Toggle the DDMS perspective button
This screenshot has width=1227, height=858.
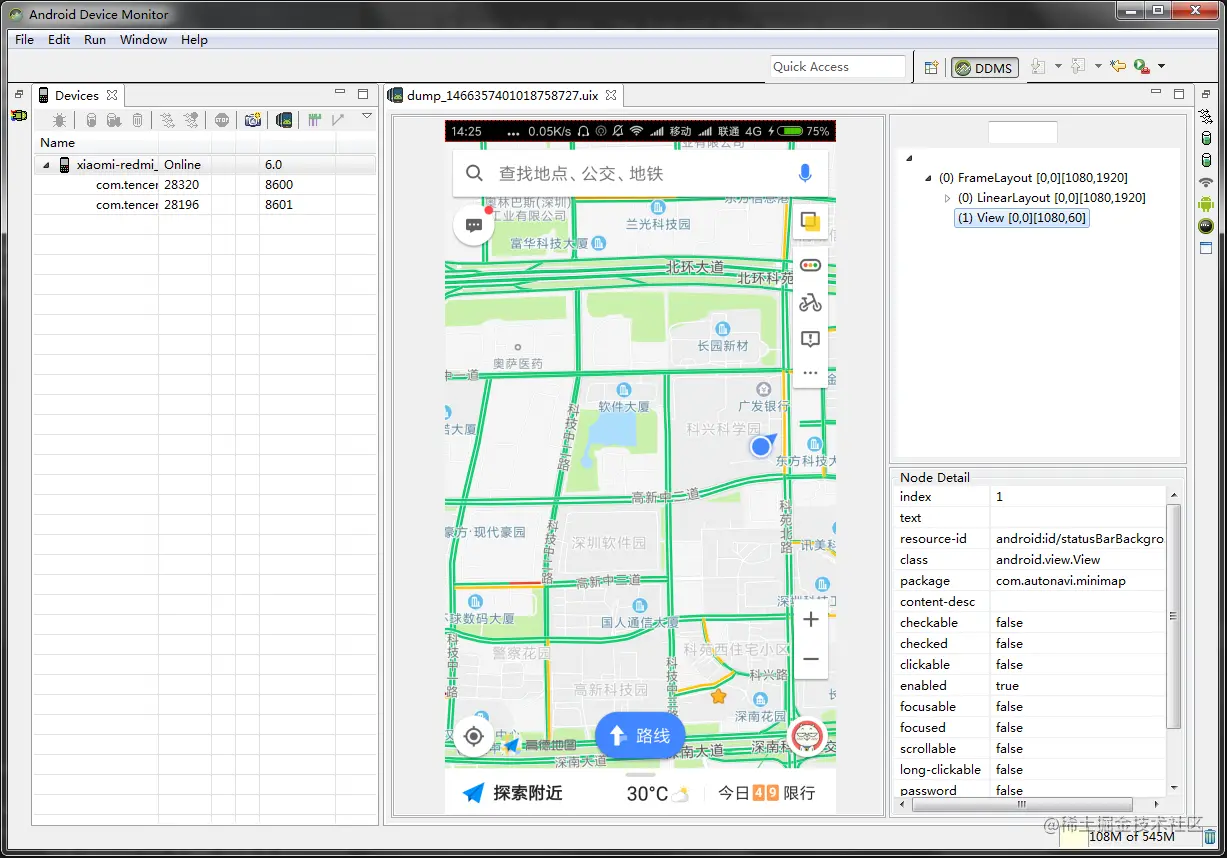click(984, 67)
